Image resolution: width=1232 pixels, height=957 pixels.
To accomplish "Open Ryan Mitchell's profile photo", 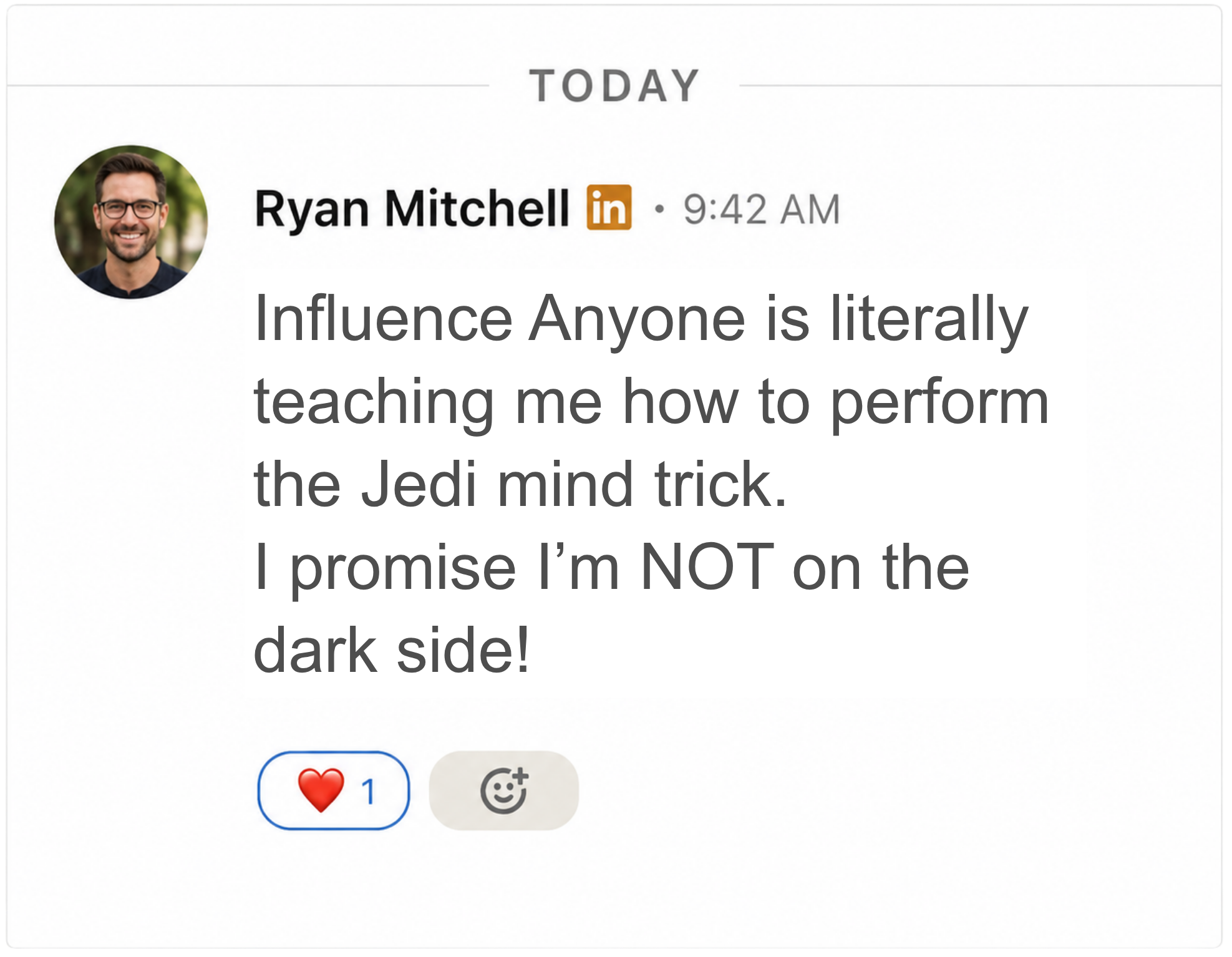I will (x=131, y=222).
